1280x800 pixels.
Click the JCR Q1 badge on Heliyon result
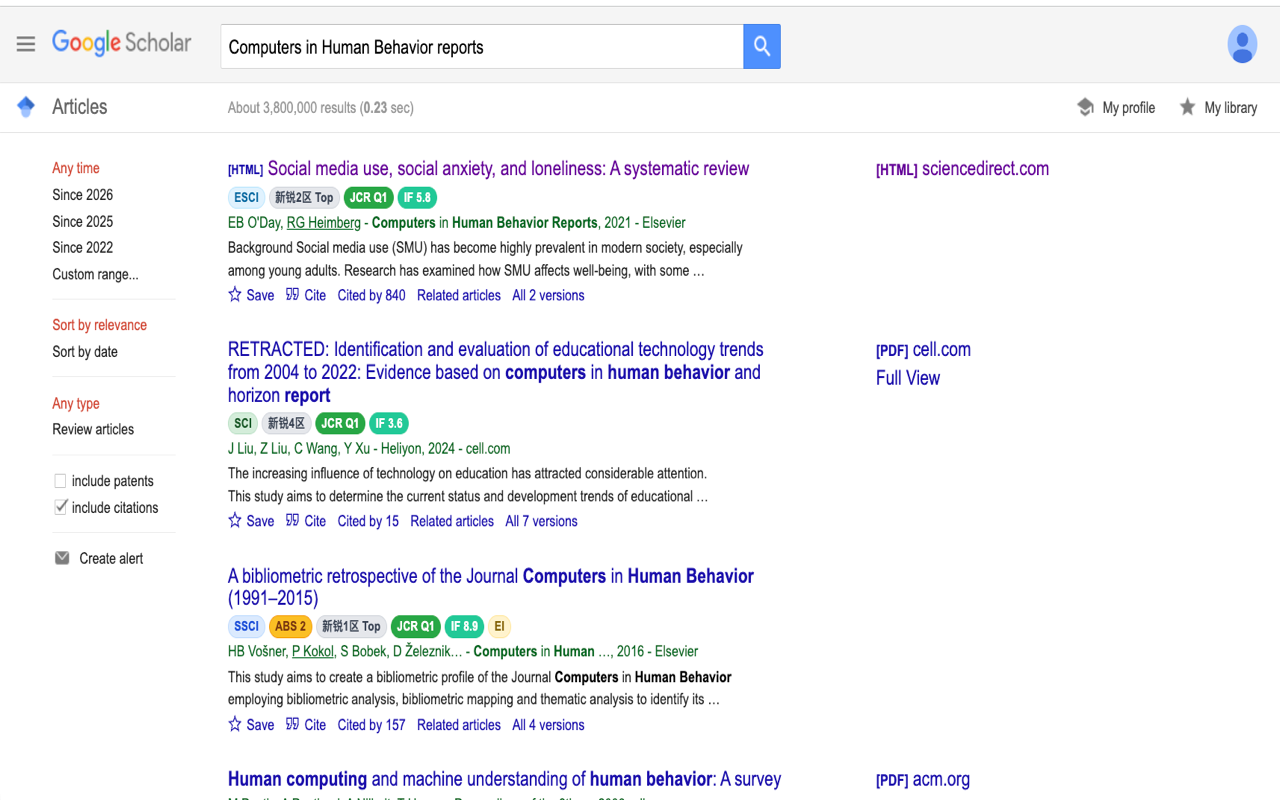341,423
